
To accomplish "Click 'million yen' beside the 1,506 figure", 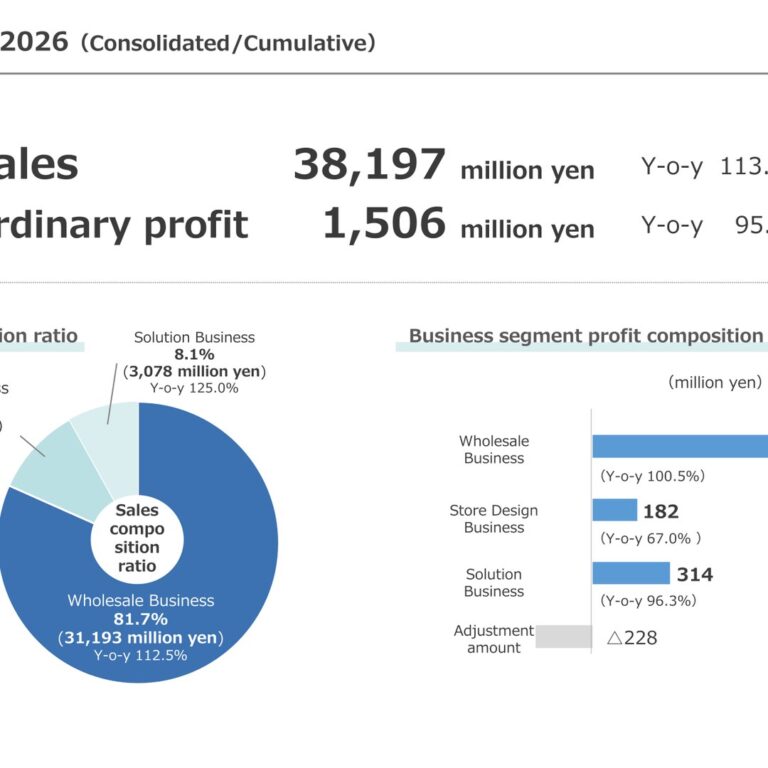I will (528, 230).
